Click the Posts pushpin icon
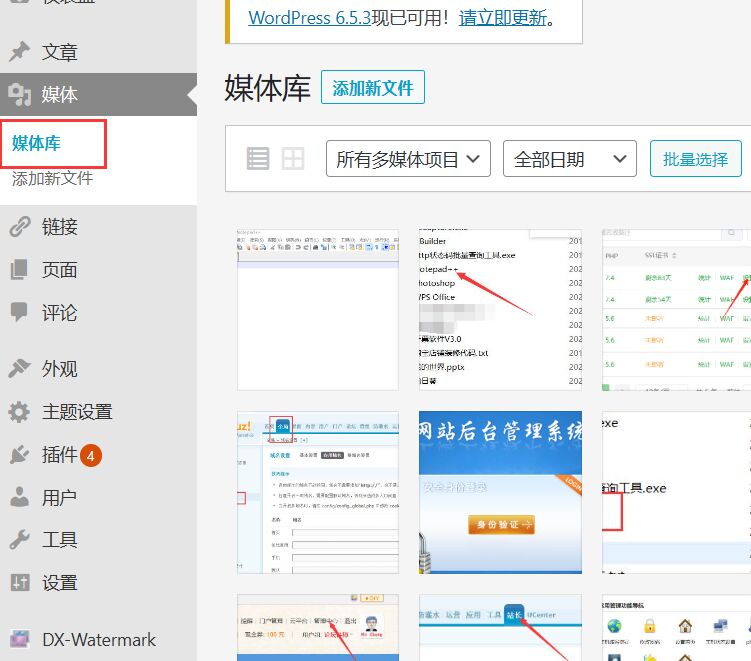 [19, 52]
